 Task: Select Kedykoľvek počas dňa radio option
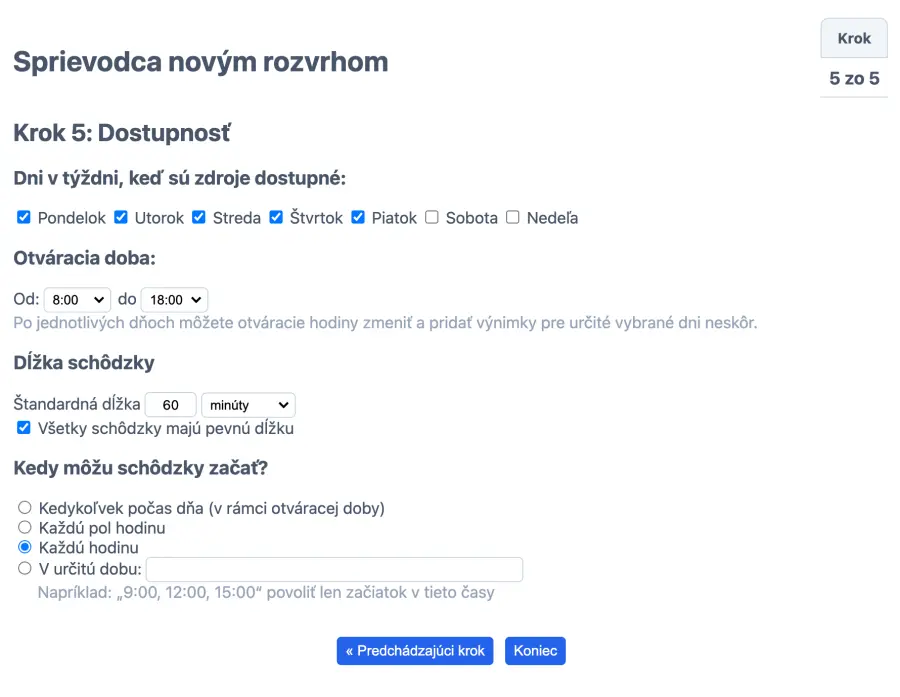(x=25, y=508)
